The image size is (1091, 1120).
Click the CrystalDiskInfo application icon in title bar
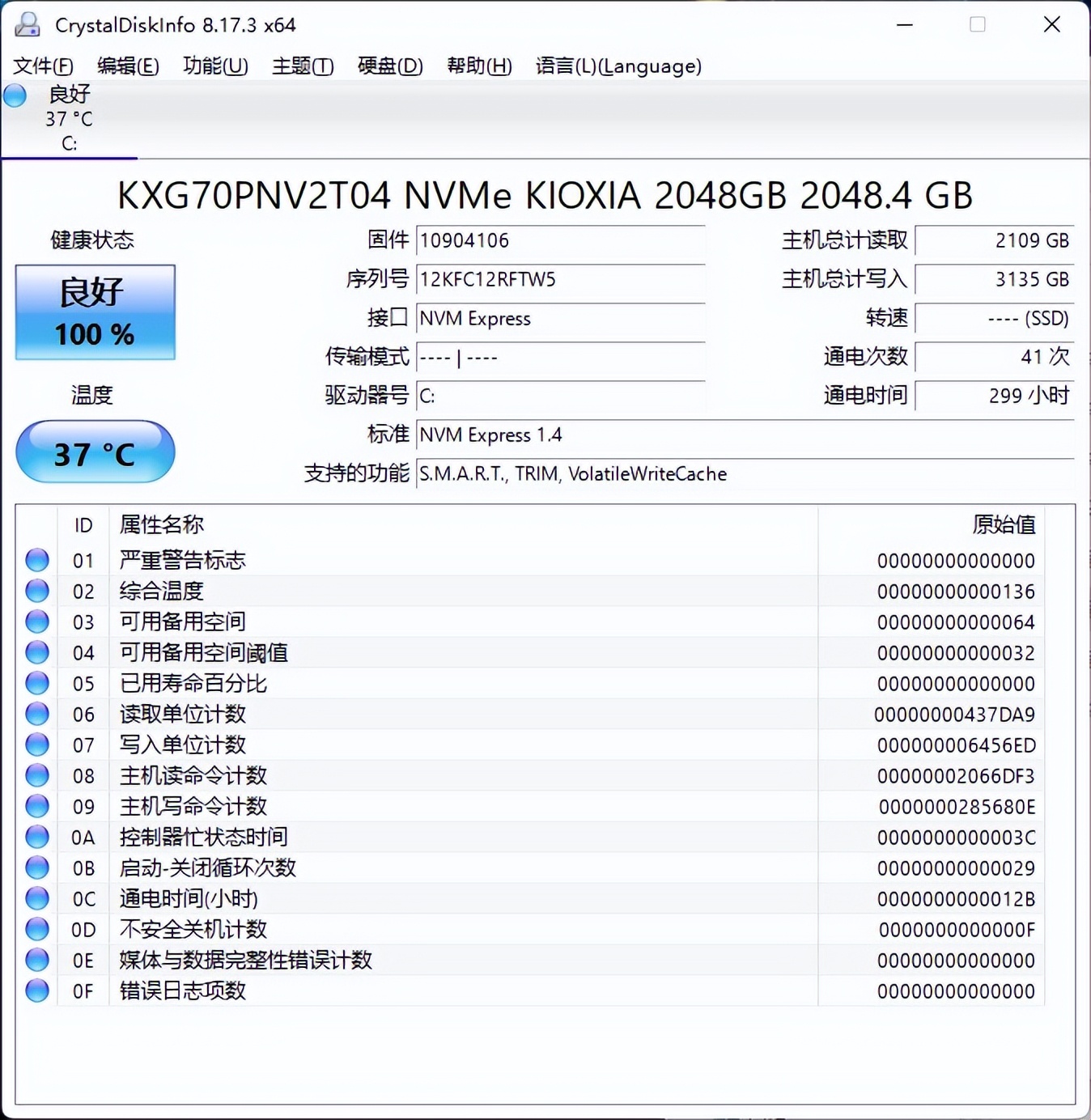28,24
